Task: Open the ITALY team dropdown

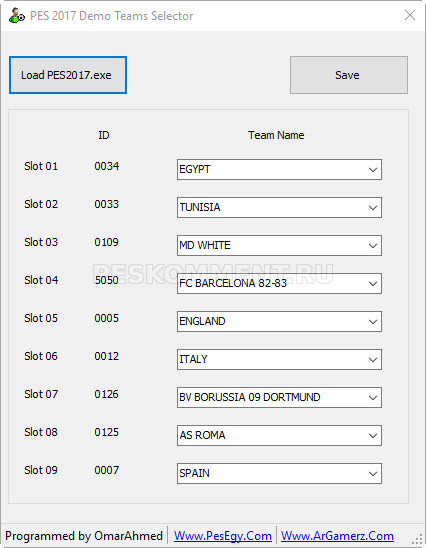Action: [x=279, y=360]
